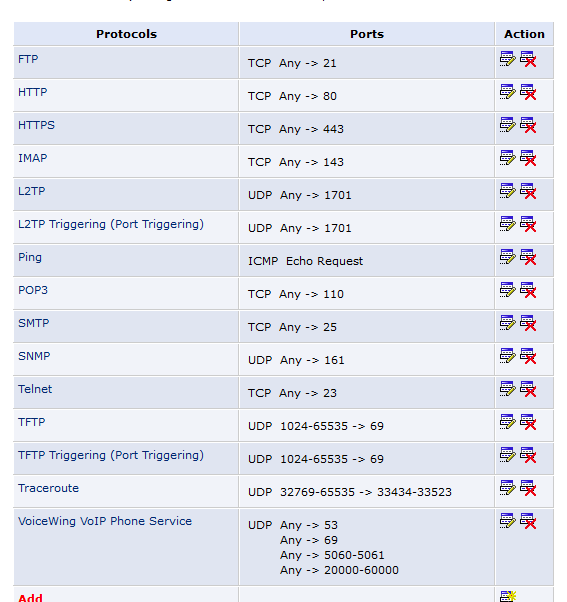Remove the SMTP protocol entry

(528, 323)
